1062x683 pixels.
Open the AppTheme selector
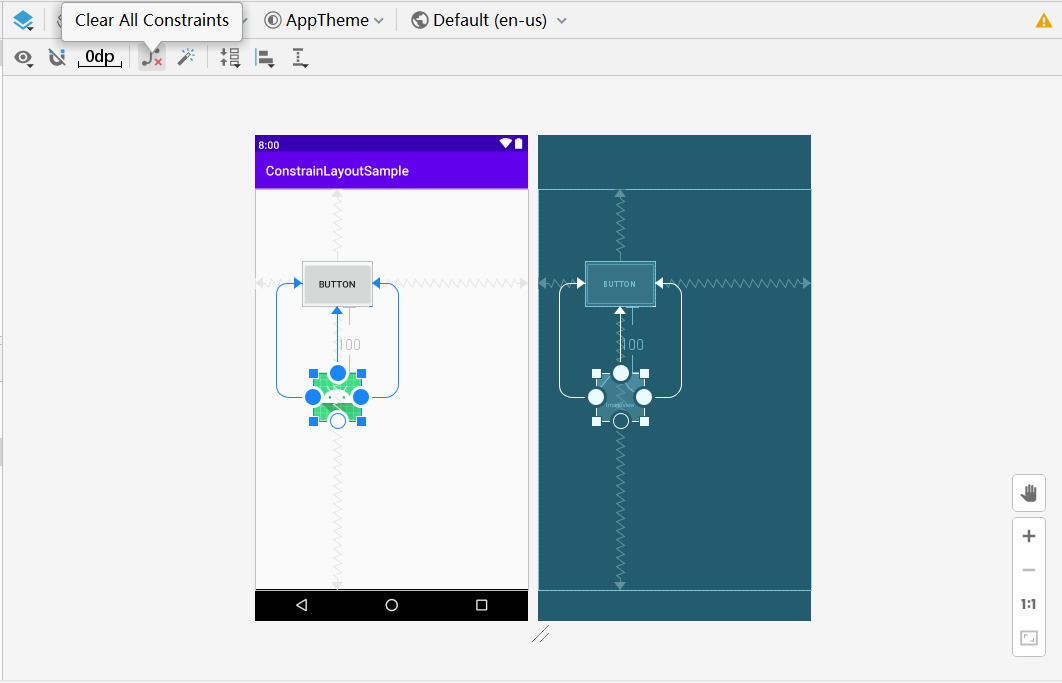click(x=324, y=20)
